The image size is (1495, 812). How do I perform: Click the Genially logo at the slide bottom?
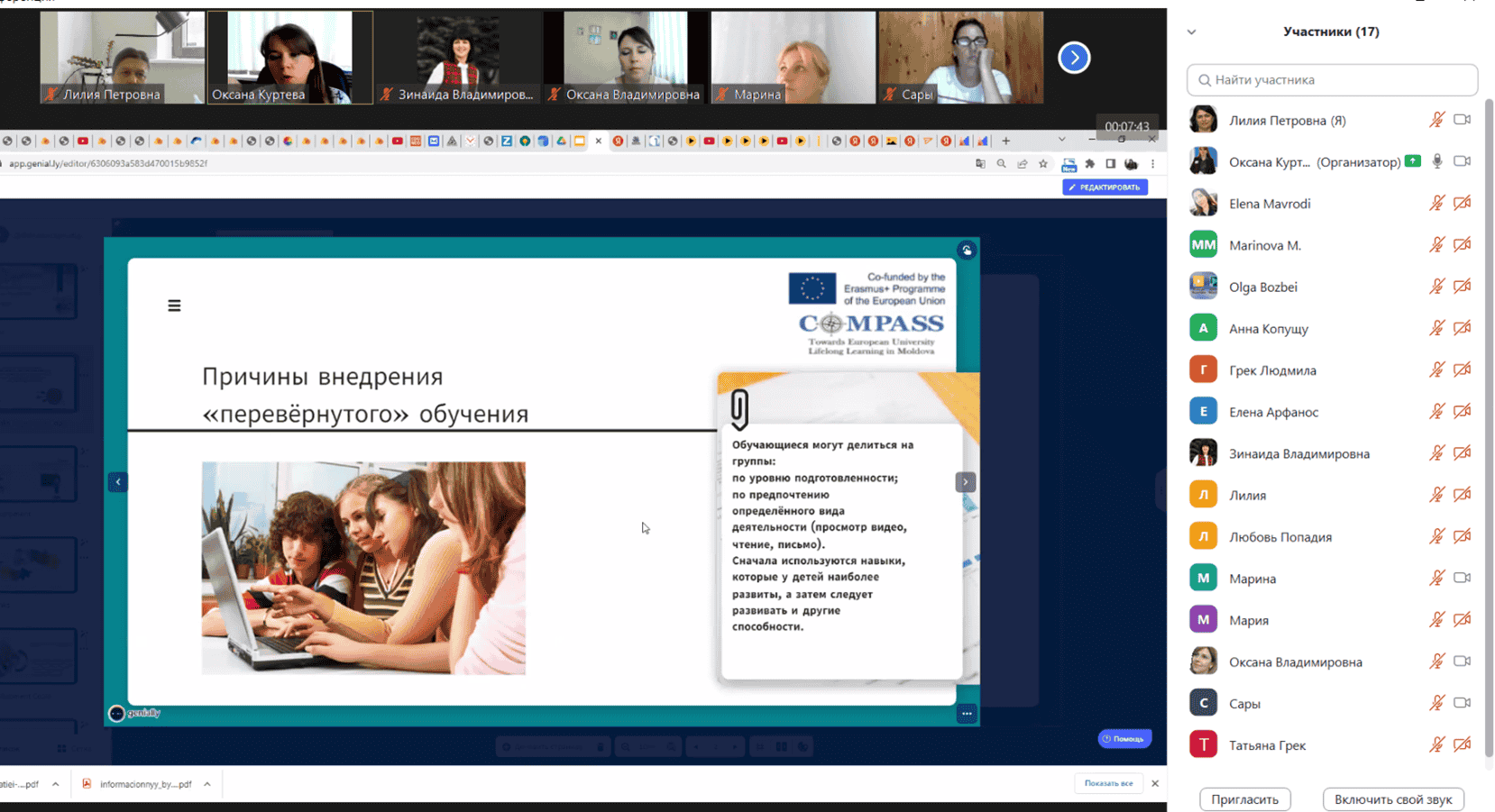[x=135, y=713]
